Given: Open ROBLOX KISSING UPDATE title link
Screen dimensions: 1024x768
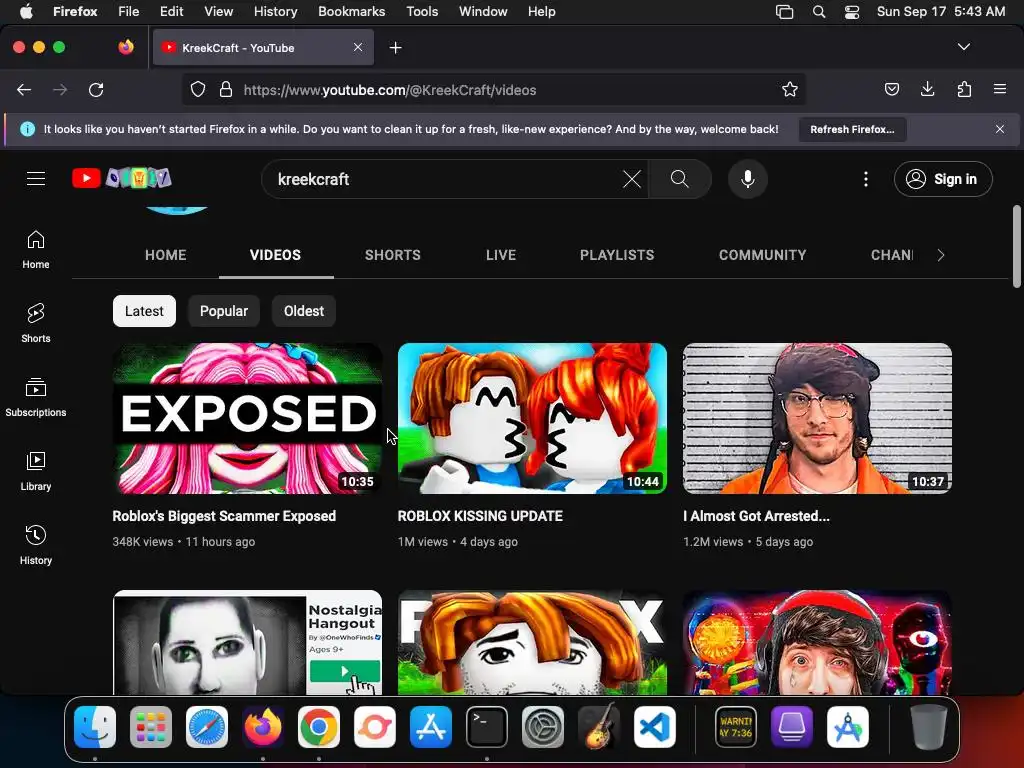Looking at the screenshot, I should (480, 516).
